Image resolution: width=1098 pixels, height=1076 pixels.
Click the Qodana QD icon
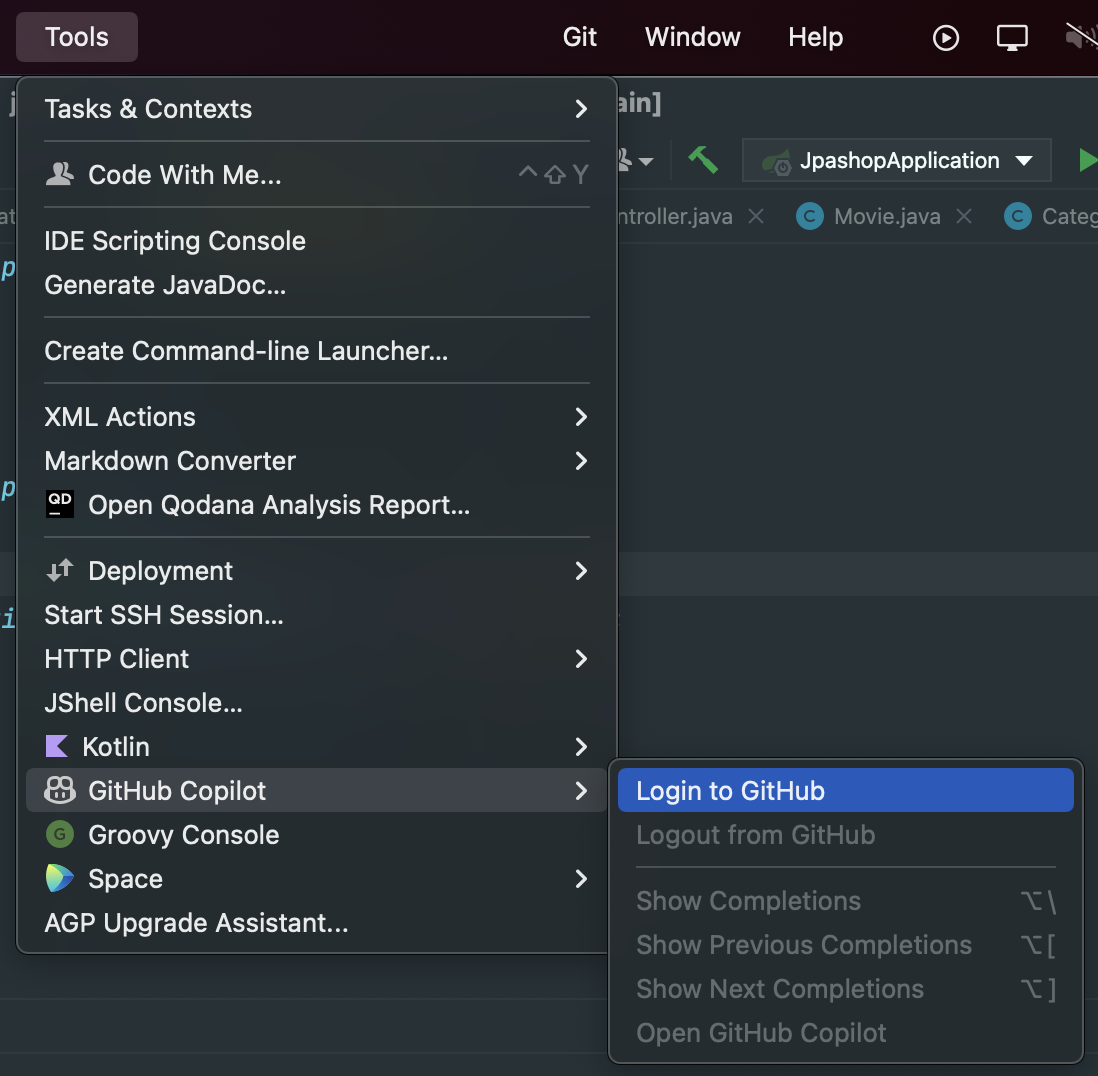point(60,504)
